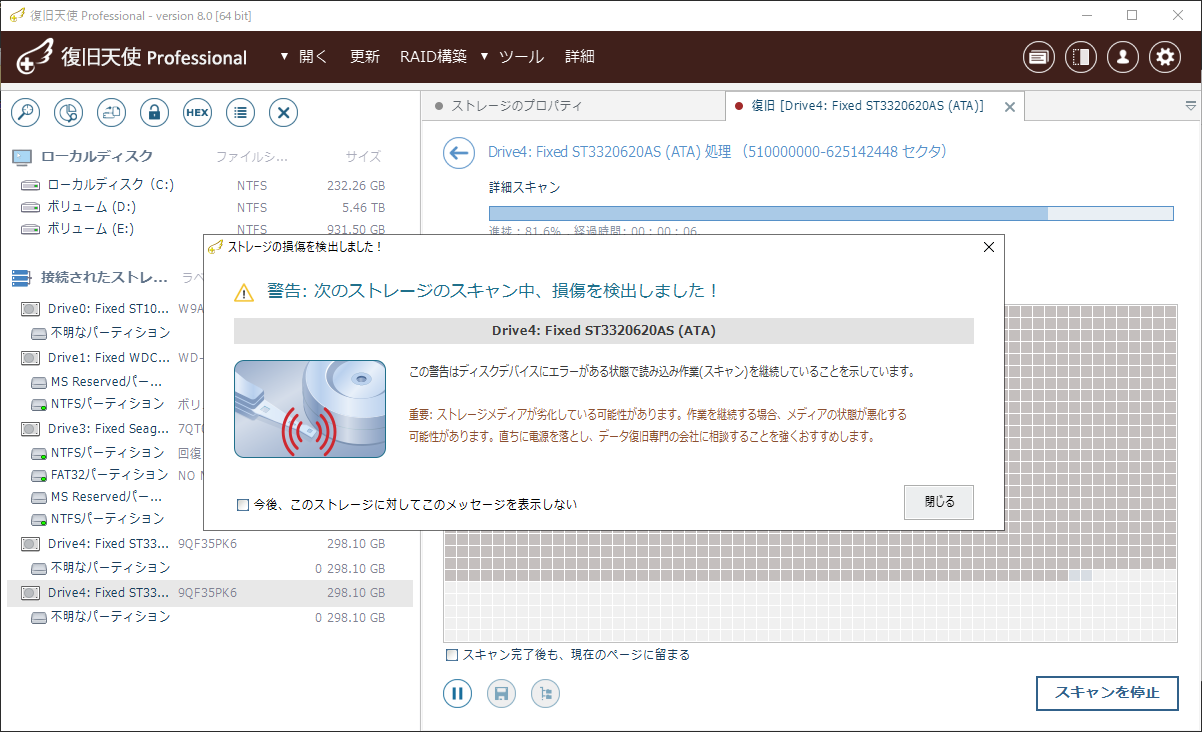Select MS Reserved partition under Drive3
1202x732 pixels.
click(x=106, y=497)
